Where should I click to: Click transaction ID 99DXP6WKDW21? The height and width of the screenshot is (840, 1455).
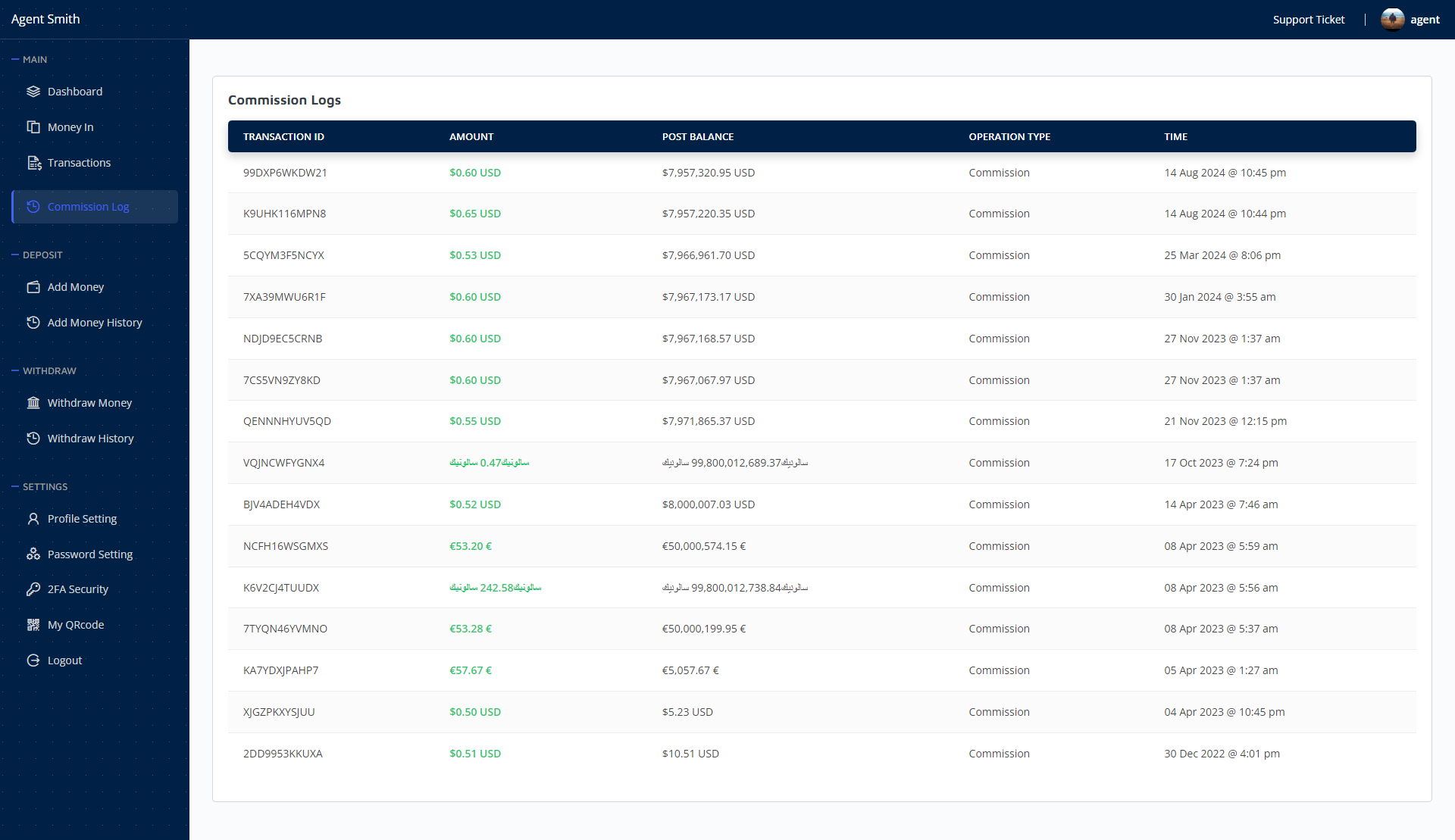[285, 173]
